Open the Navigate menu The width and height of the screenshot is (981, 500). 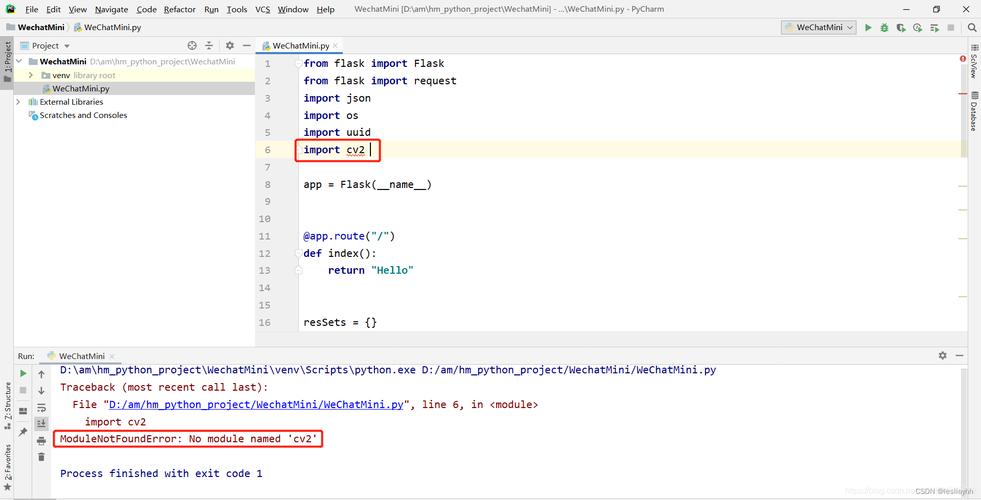tap(111, 9)
